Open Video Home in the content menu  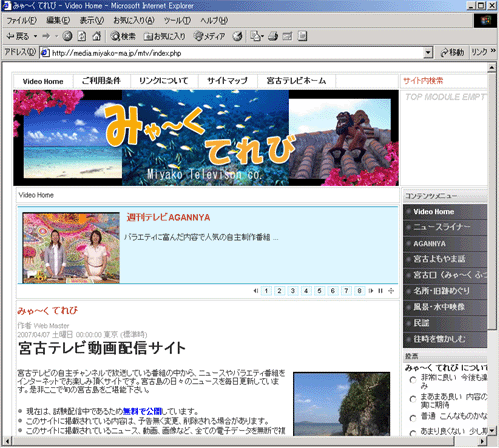point(445,212)
